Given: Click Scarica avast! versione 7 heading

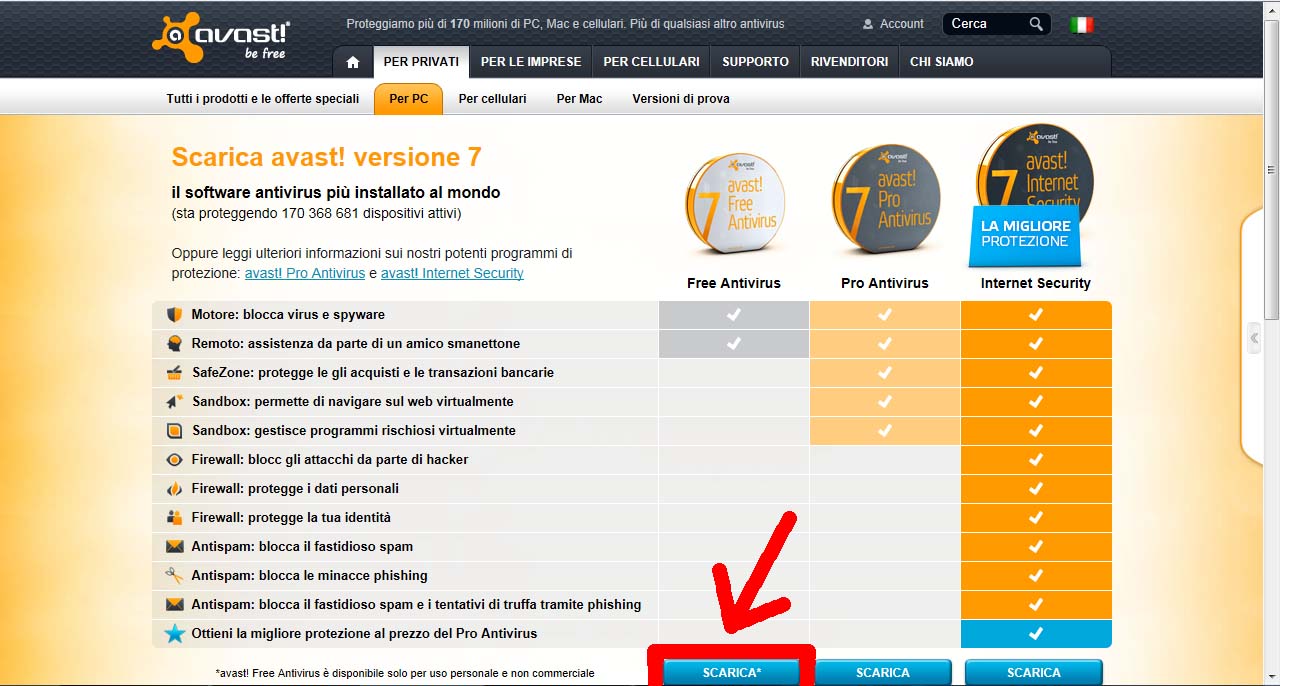Looking at the screenshot, I should pyautogui.click(x=326, y=157).
